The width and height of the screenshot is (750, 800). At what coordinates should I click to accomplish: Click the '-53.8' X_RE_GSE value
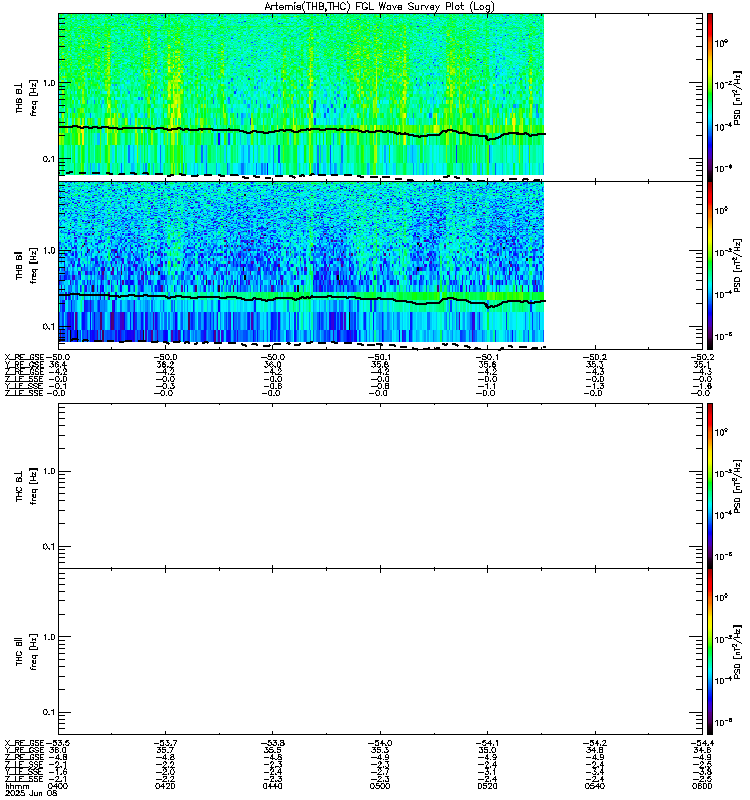tap(272, 743)
